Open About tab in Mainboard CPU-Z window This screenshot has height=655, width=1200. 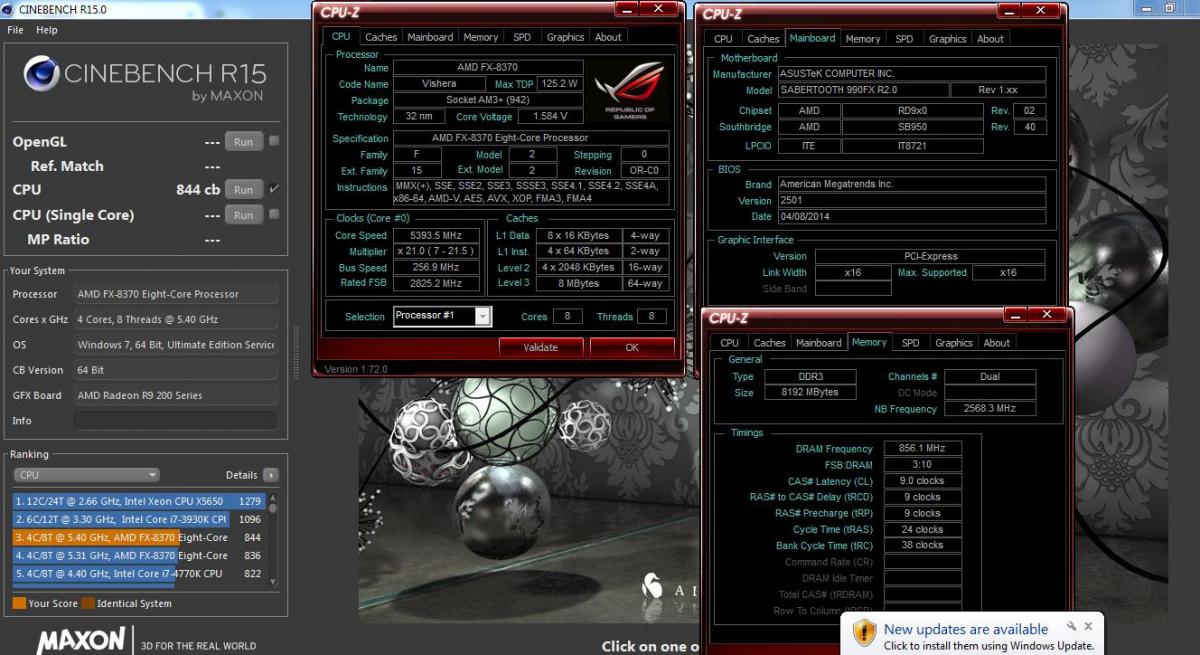pyautogui.click(x=990, y=39)
